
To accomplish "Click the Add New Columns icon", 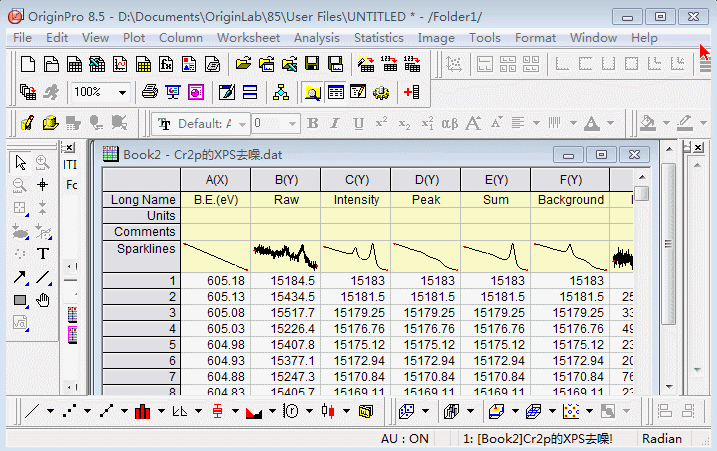I will point(411,92).
